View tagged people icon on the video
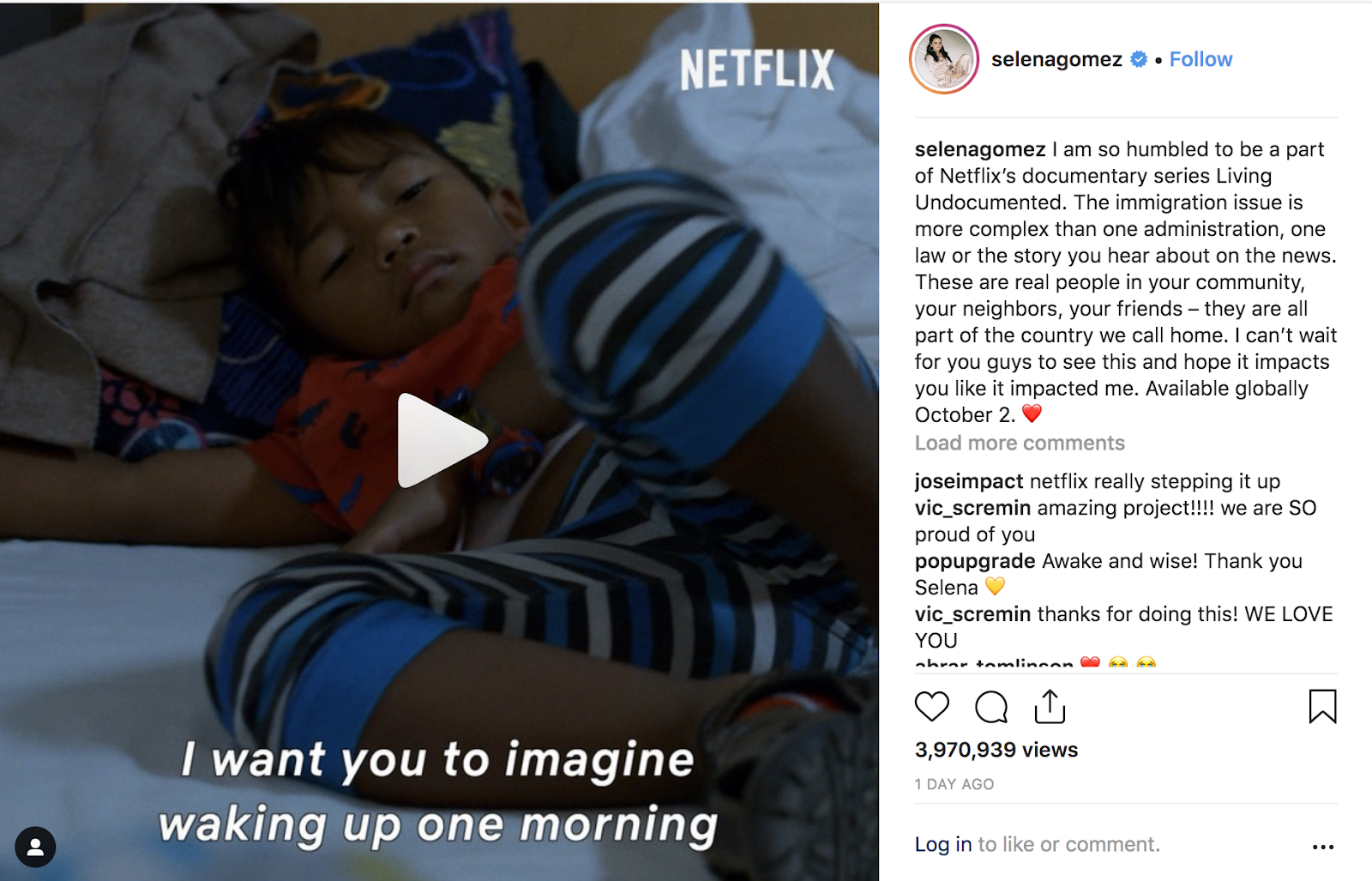 (x=35, y=847)
